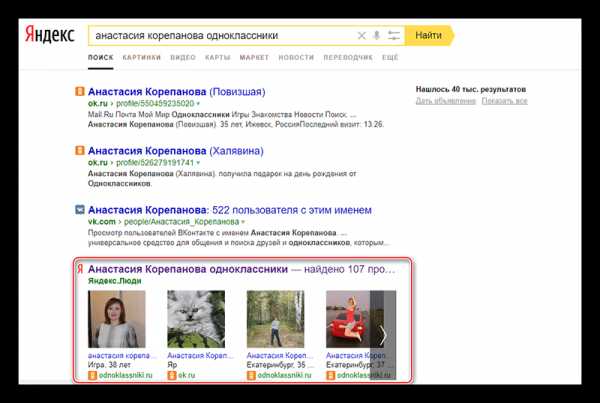Switch to the Новости tab
This screenshot has height=403, width=600.
click(x=296, y=57)
